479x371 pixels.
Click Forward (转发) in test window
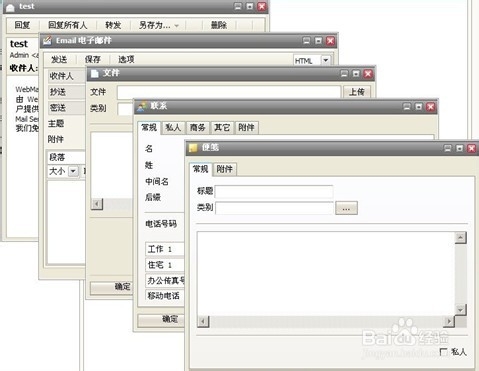(113, 25)
